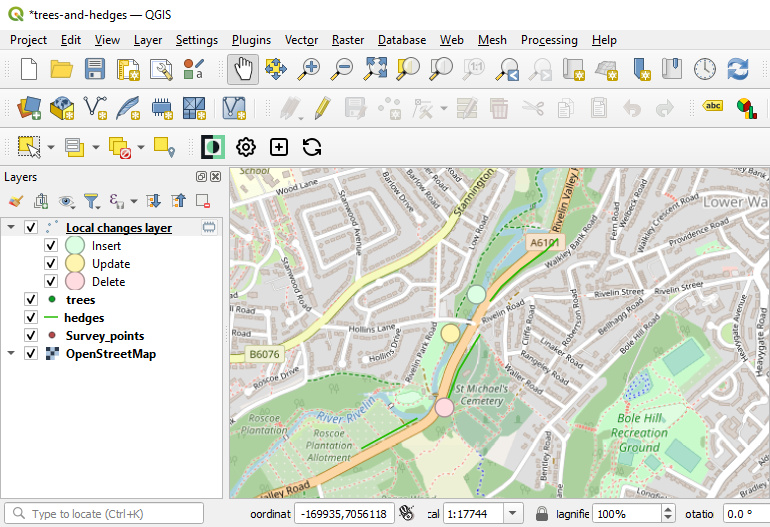
Task: Hide the OpenStreetMap layer
Action: point(30,354)
